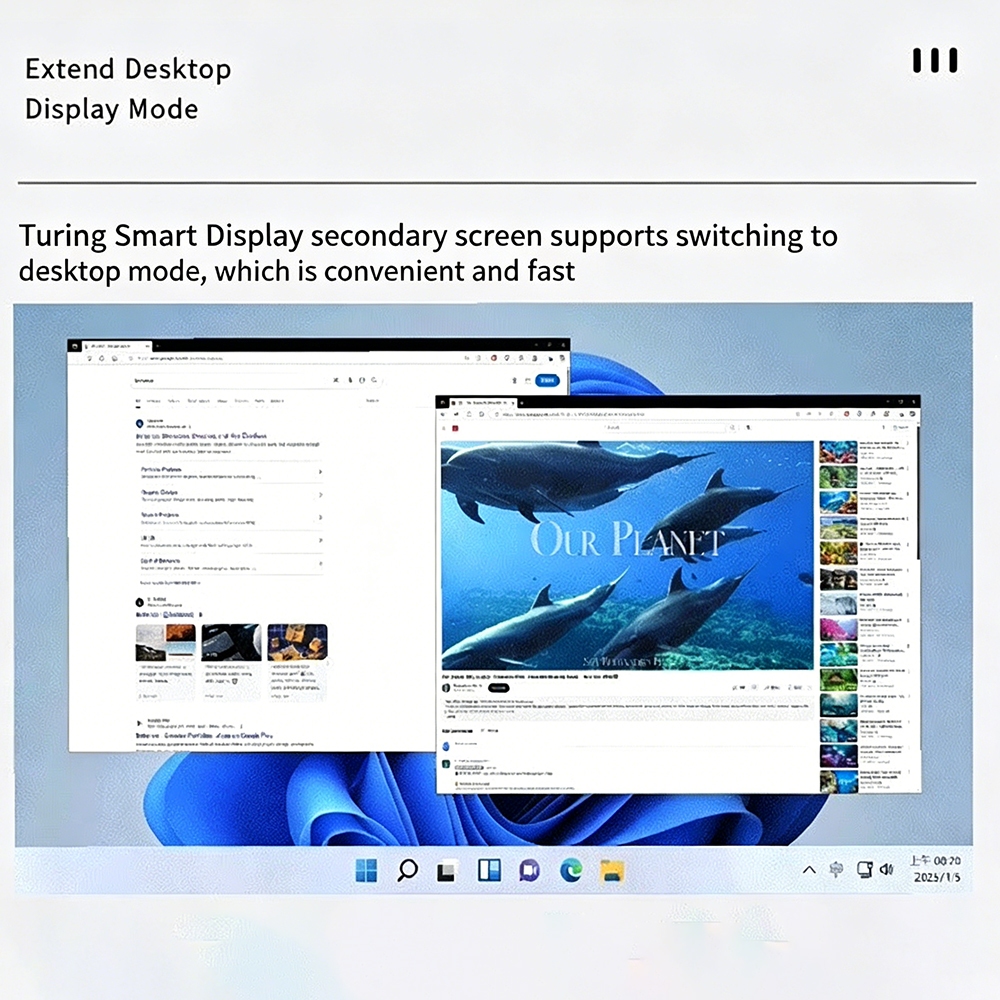Screen dimensions: 1000x1000
Task: Click the red YouTube logo icon
Action: point(455,428)
